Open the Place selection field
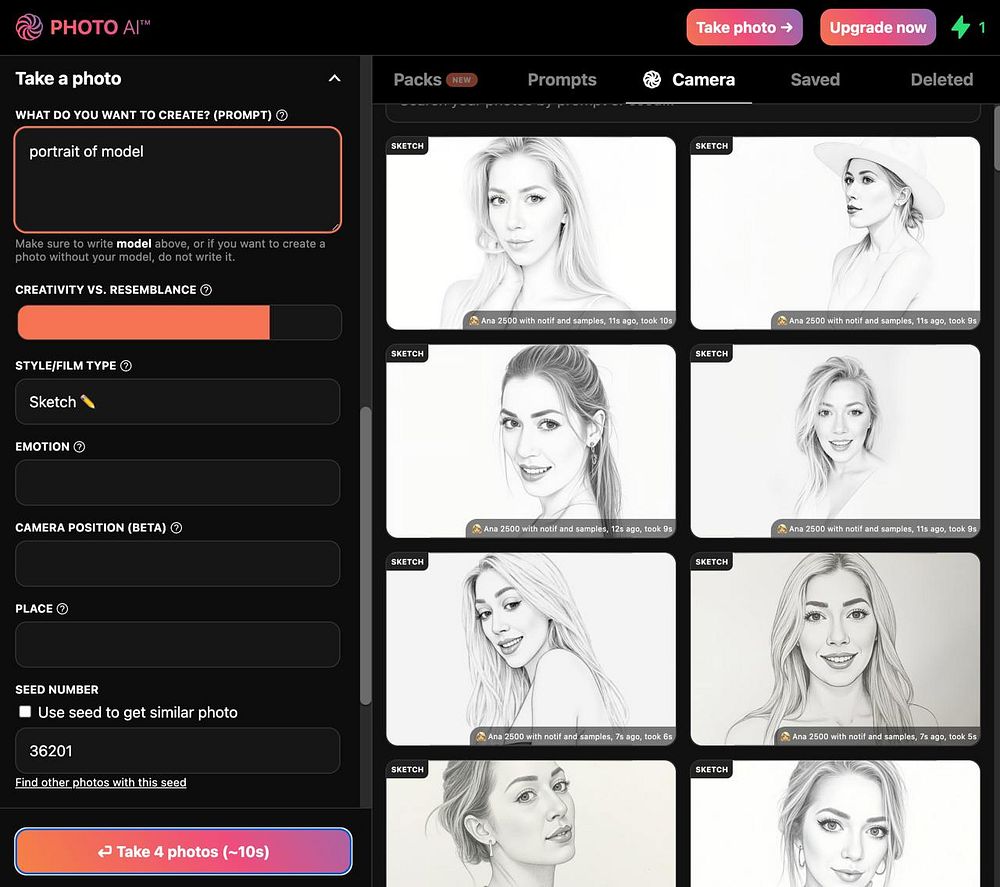 point(177,645)
